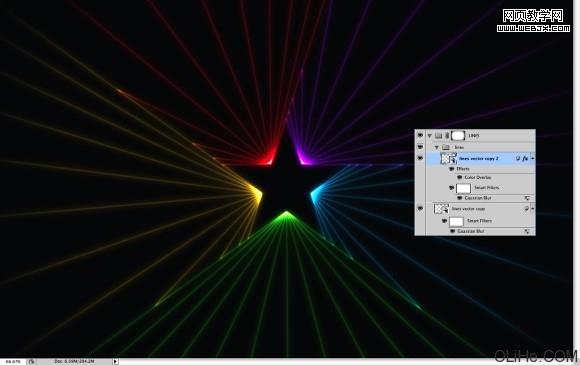Image resolution: width=580 pixels, height=365 pixels.
Task: Toggle Smart Filters eye under lines vector copy
Action: [444, 221]
